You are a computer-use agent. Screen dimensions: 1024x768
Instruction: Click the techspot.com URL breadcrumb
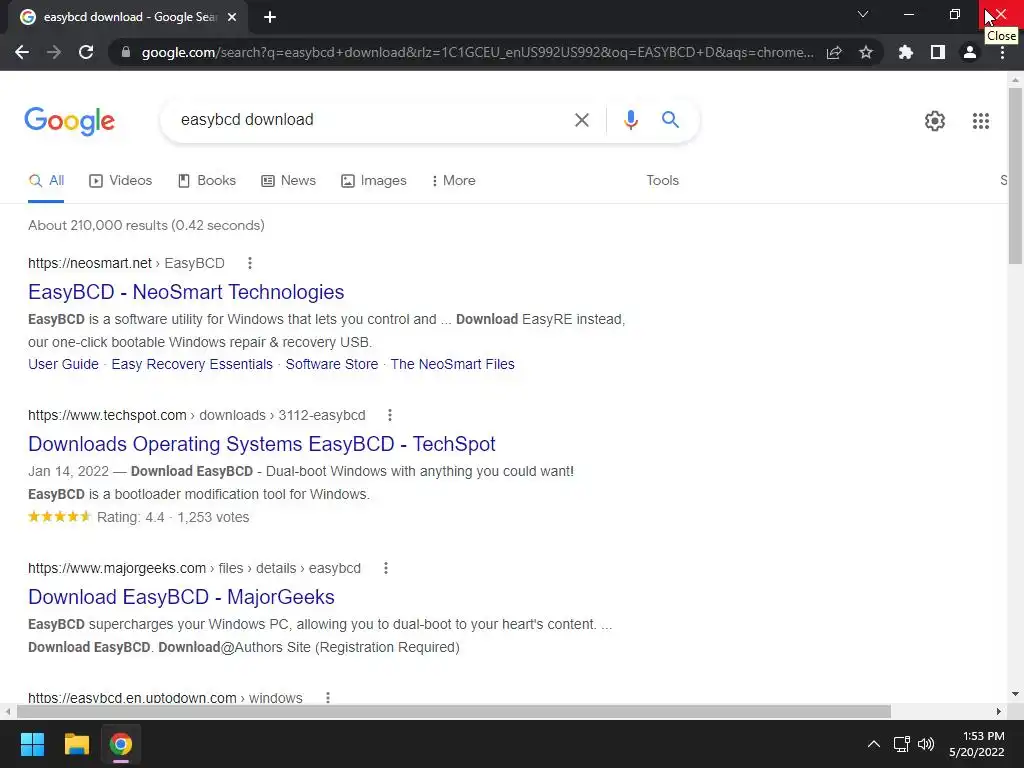click(197, 415)
